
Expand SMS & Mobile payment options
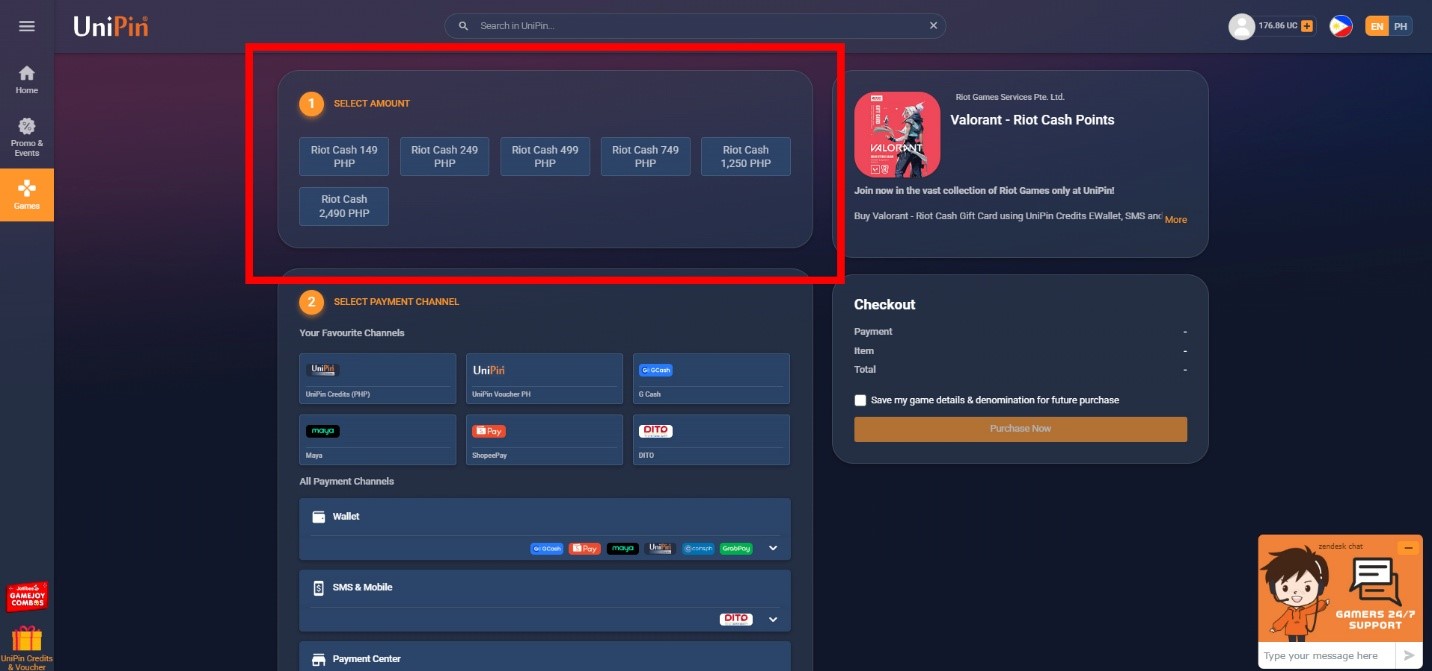click(x=771, y=619)
